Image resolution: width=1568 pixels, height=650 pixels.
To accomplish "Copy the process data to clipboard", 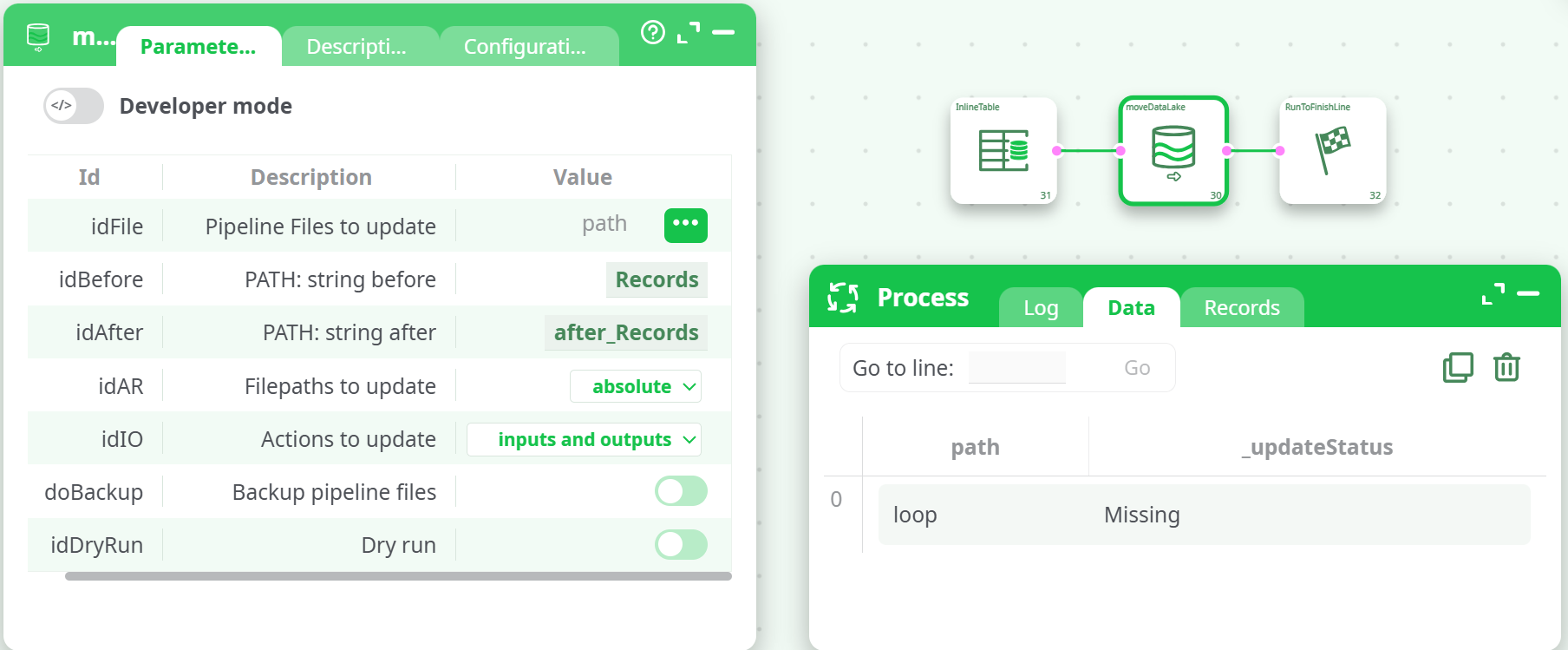I will (x=1458, y=367).
